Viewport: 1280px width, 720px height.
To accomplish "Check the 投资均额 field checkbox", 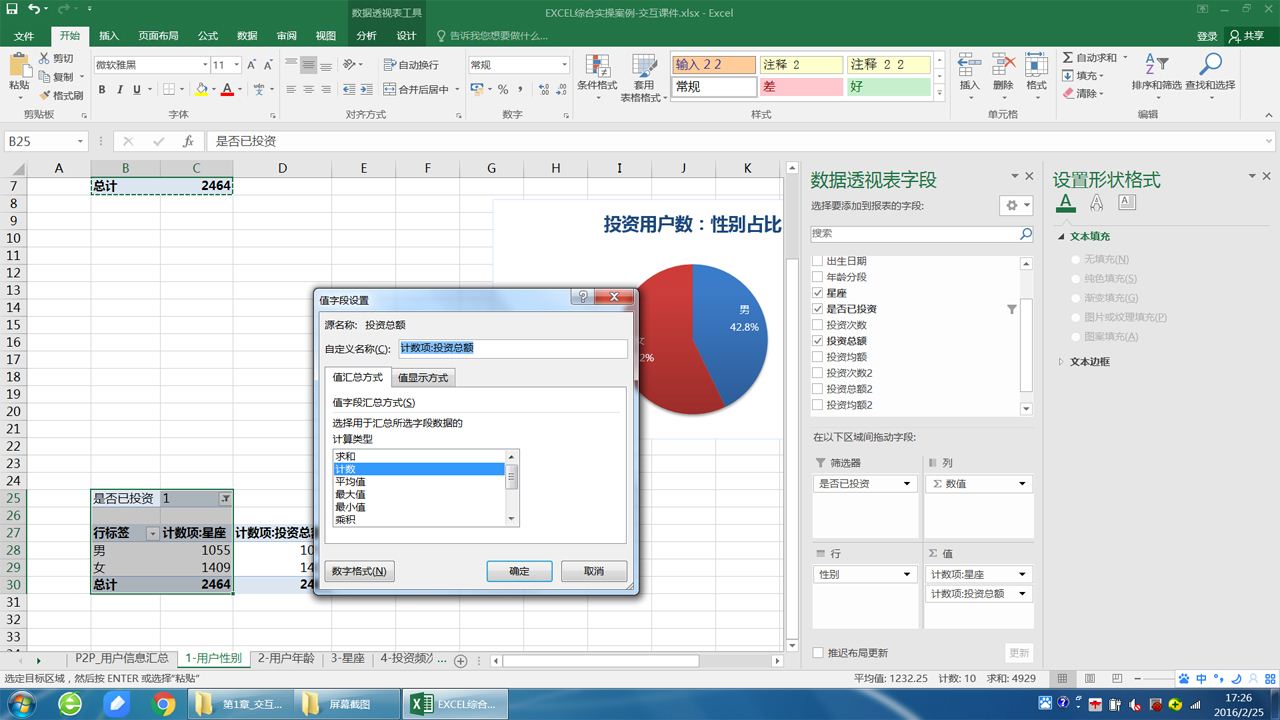I will tap(818, 357).
